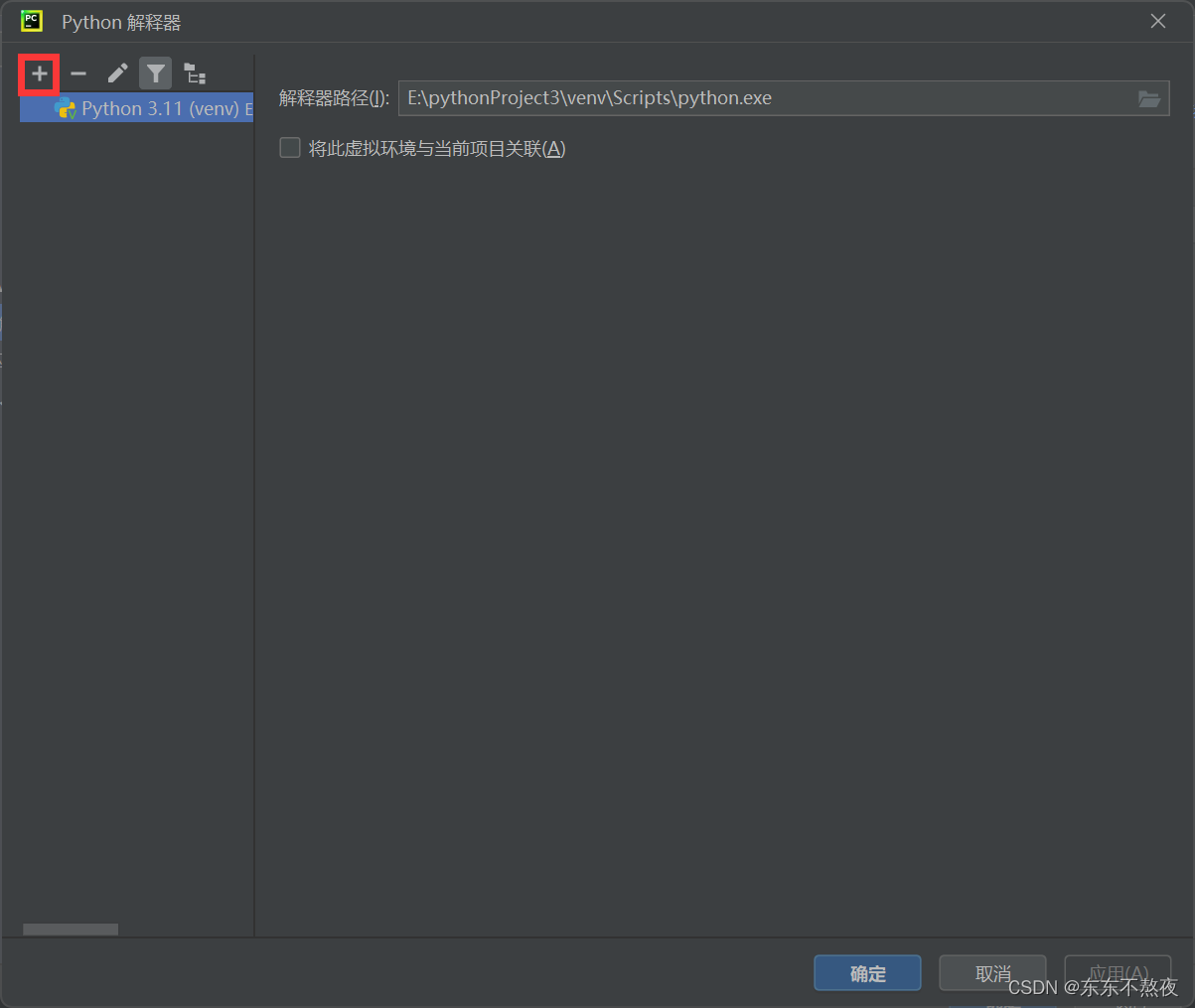Close the Python 解释器 dialog

1158,21
